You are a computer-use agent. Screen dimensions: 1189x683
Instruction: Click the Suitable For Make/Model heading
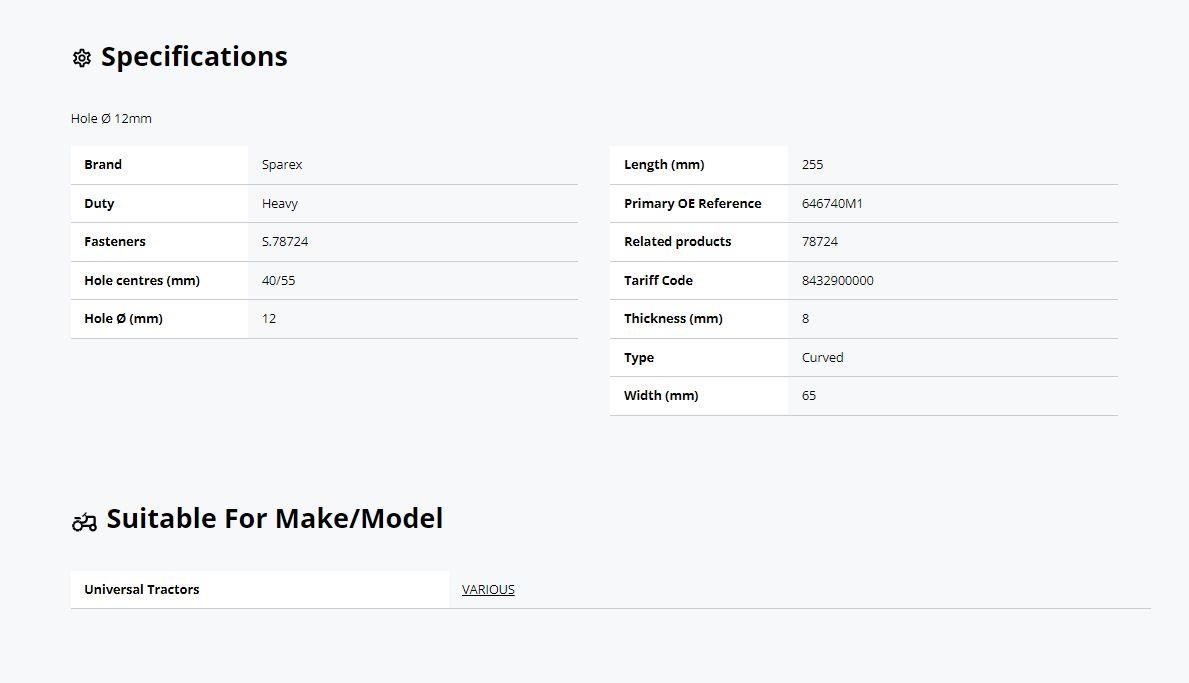274,519
